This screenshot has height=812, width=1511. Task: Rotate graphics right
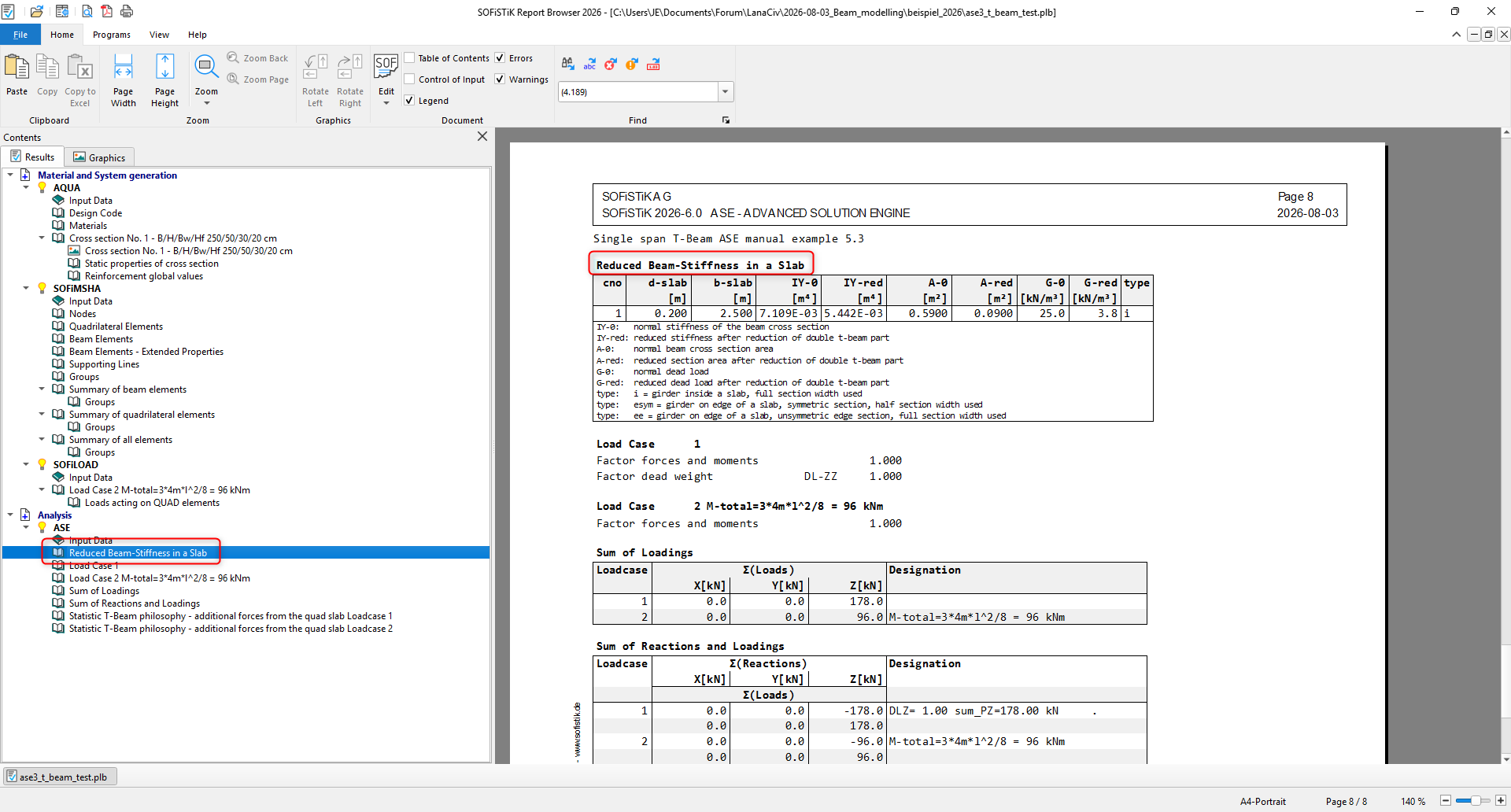pos(350,80)
